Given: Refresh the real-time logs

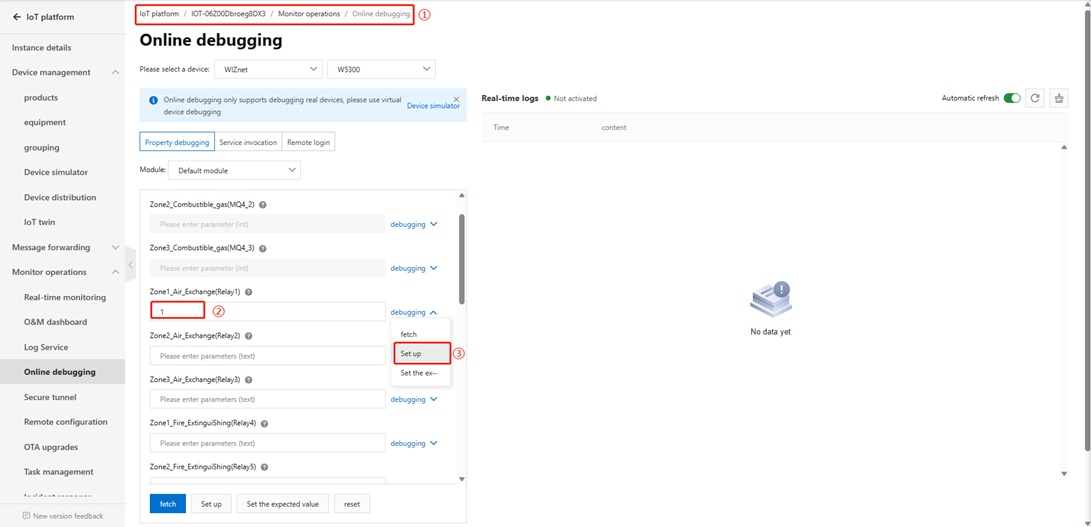Looking at the screenshot, I should (x=1035, y=98).
